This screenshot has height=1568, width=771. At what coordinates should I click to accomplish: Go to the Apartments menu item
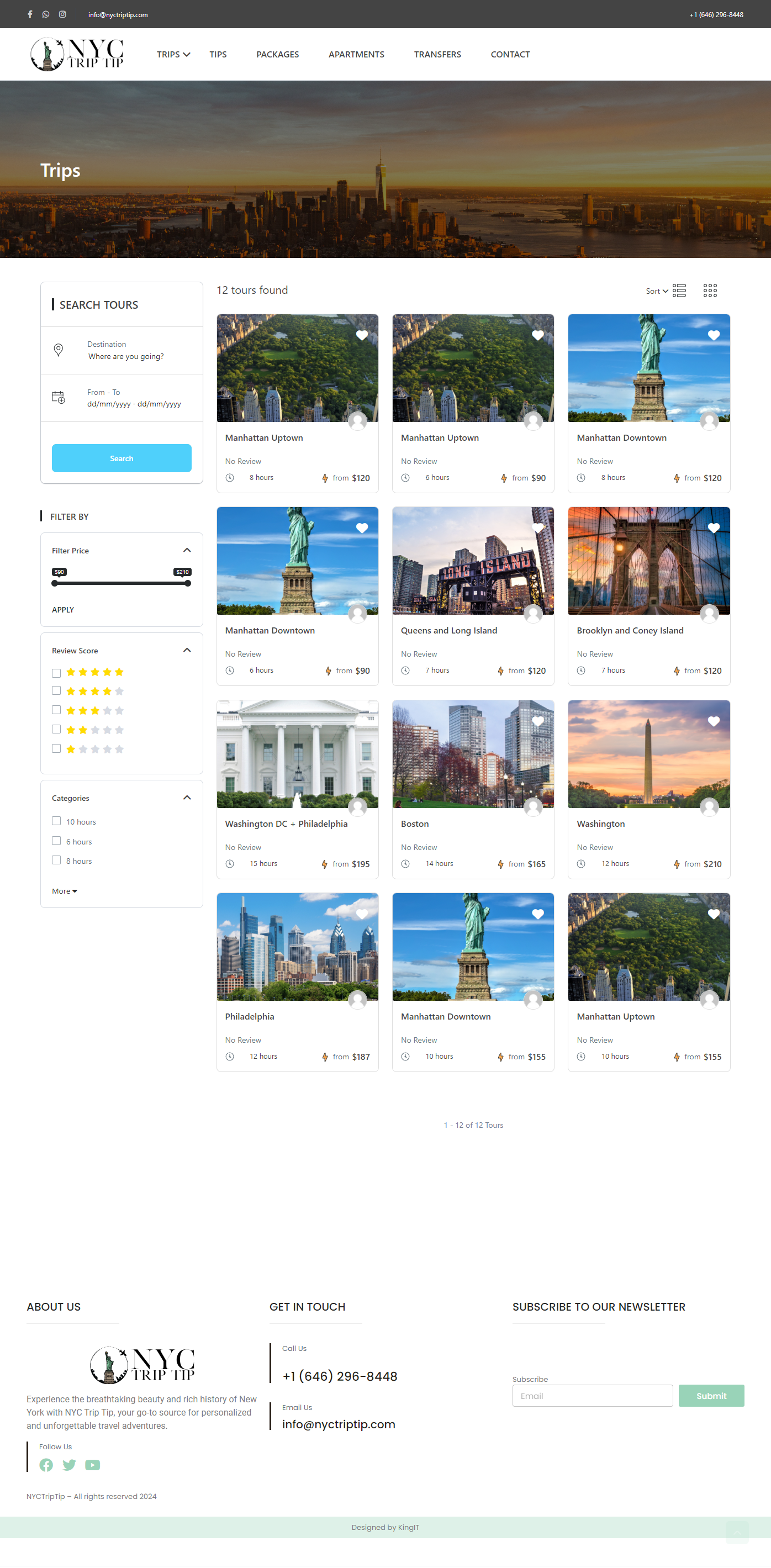[356, 54]
